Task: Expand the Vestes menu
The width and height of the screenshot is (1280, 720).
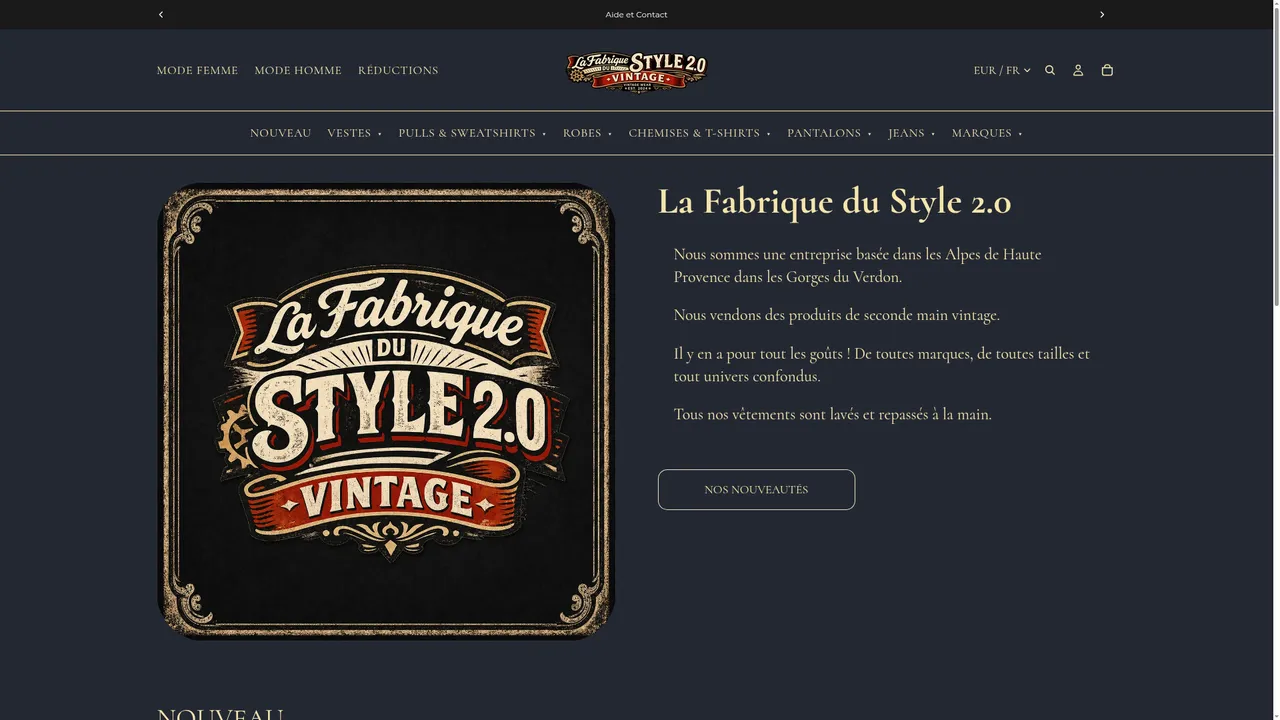Action: [355, 133]
